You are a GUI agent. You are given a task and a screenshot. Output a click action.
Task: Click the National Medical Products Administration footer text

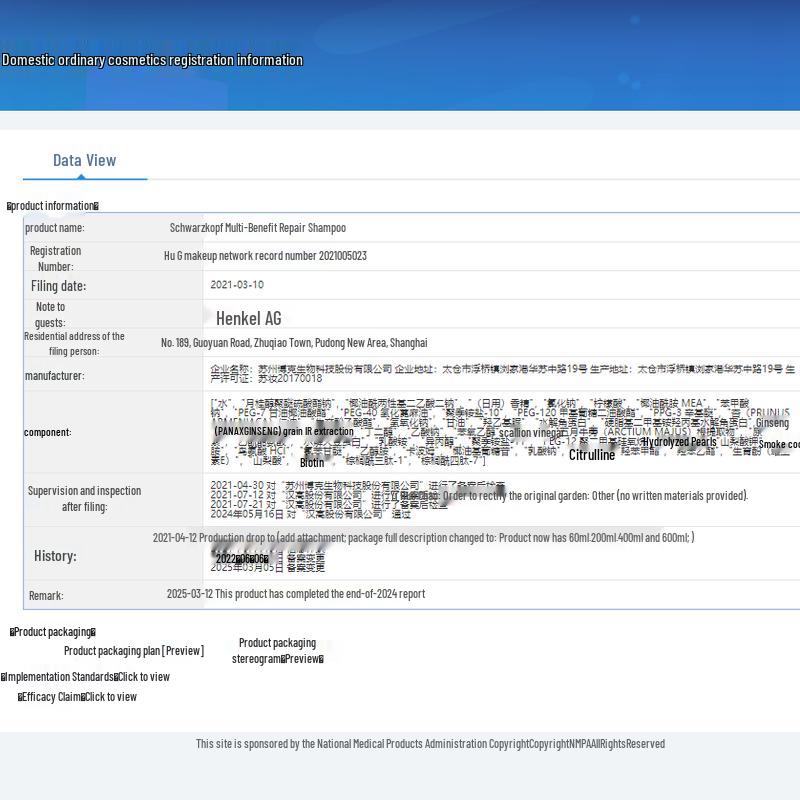click(x=430, y=744)
